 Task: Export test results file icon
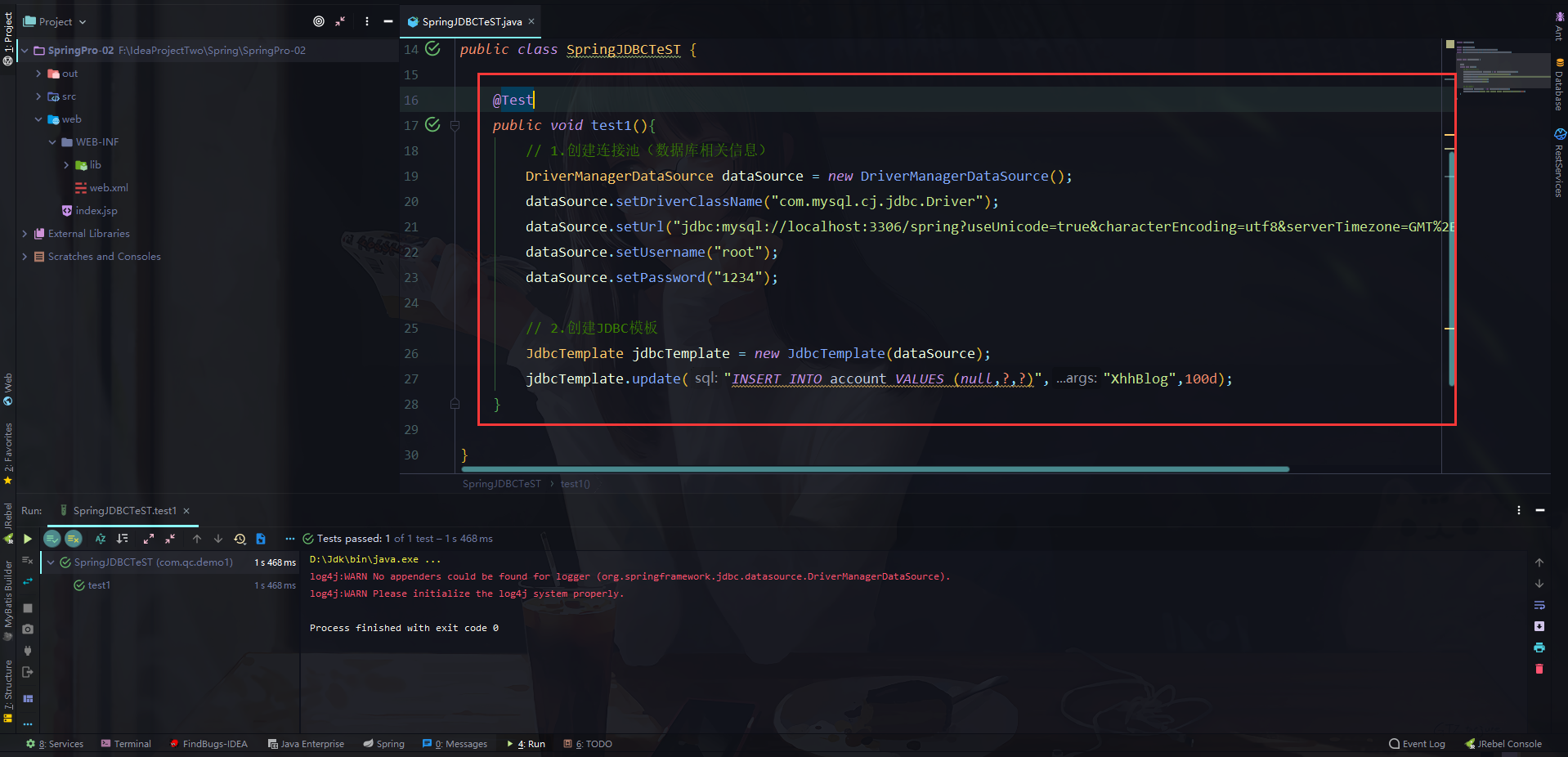(261, 539)
